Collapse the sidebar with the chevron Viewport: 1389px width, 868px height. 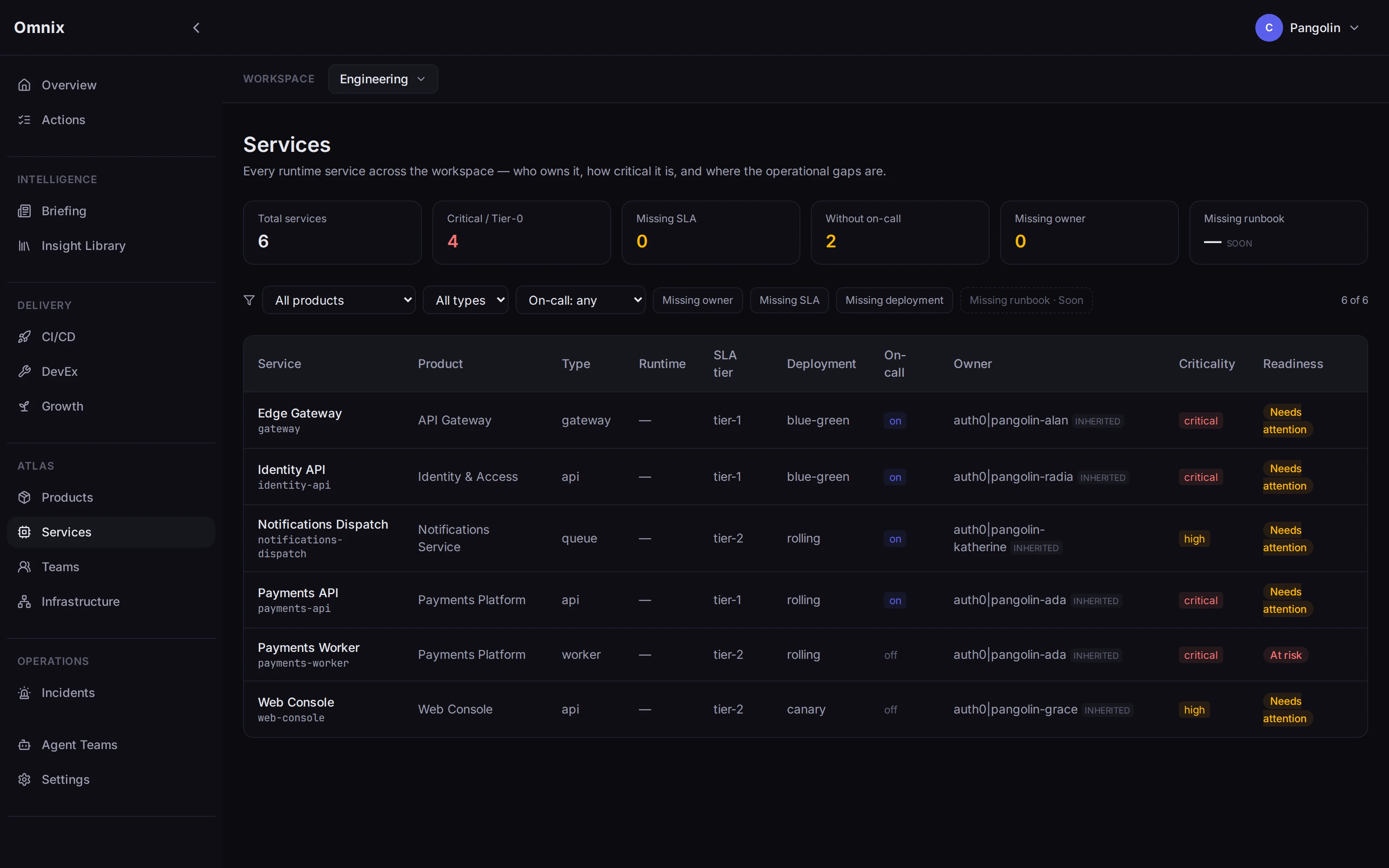click(x=196, y=27)
